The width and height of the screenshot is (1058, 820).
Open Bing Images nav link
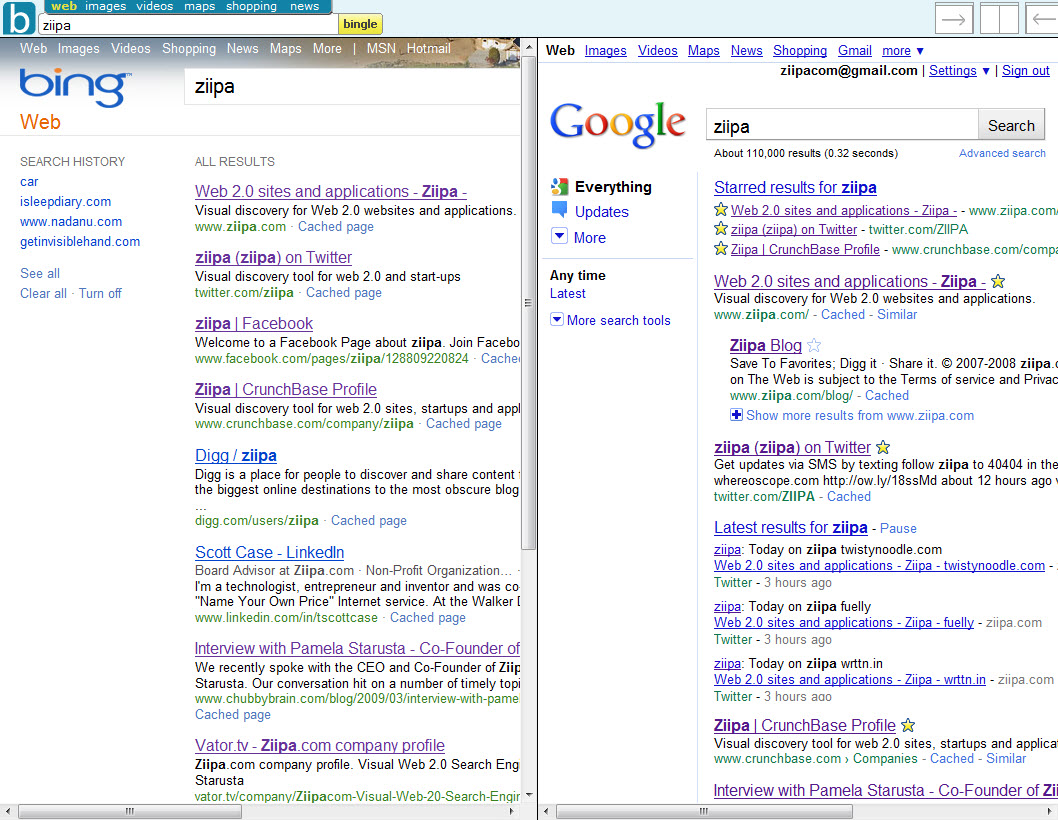(78, 49)
